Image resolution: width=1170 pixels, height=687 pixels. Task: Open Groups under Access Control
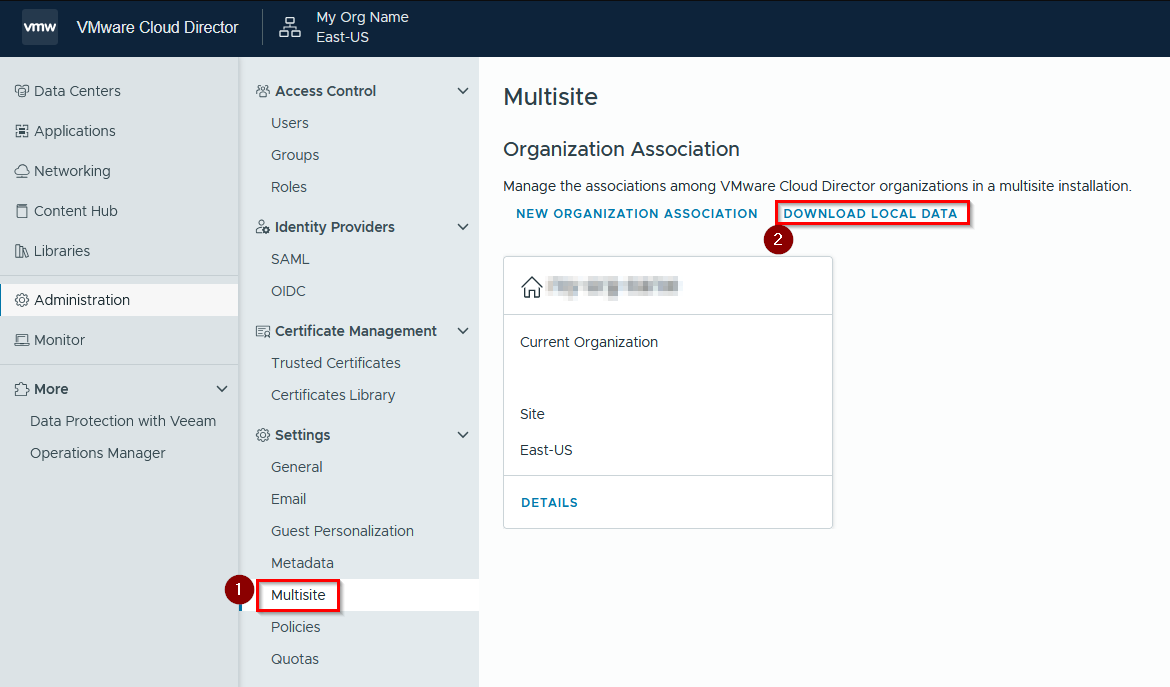pos(295,155)
